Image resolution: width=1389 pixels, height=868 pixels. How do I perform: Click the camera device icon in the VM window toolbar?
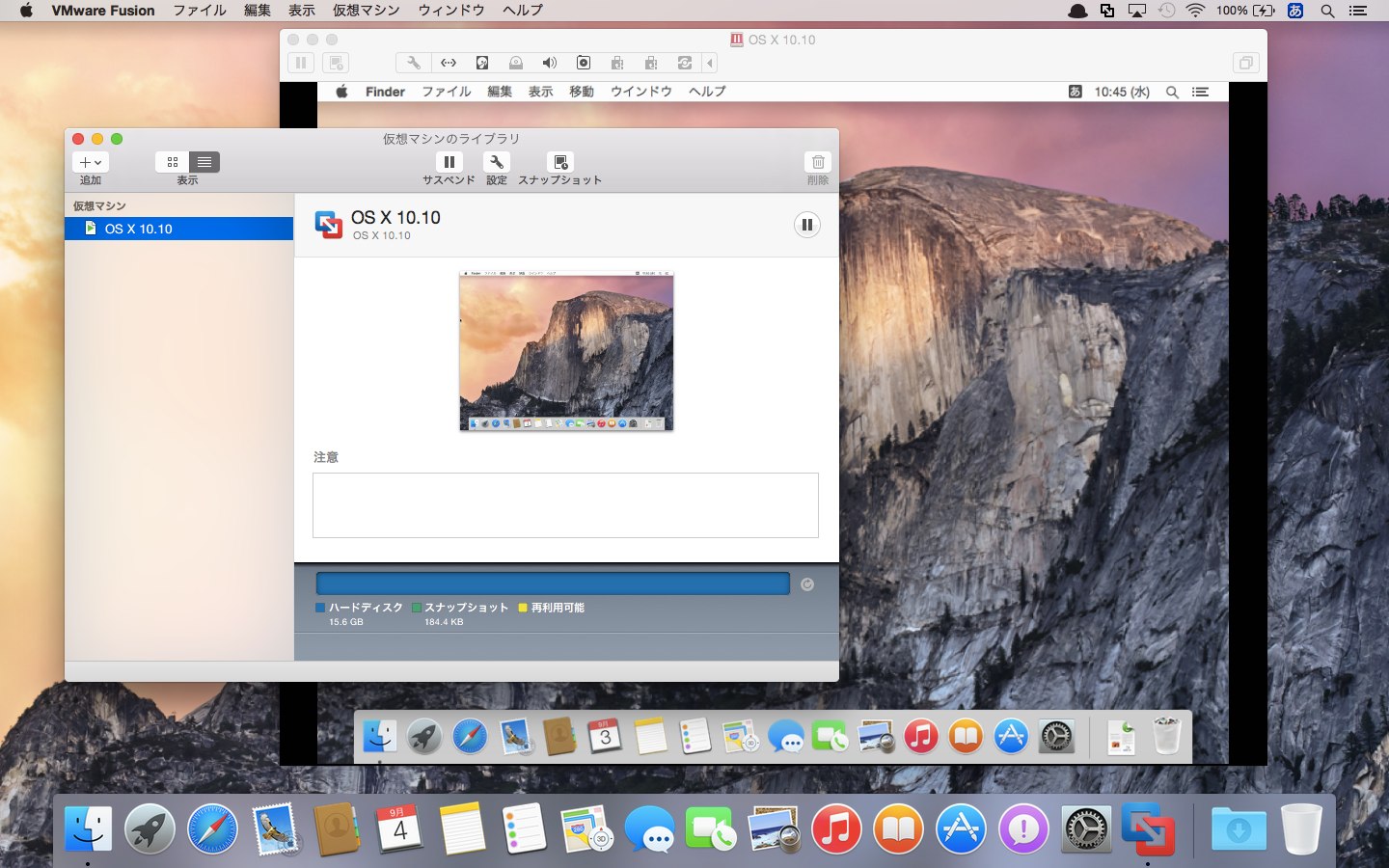[584, 63]
